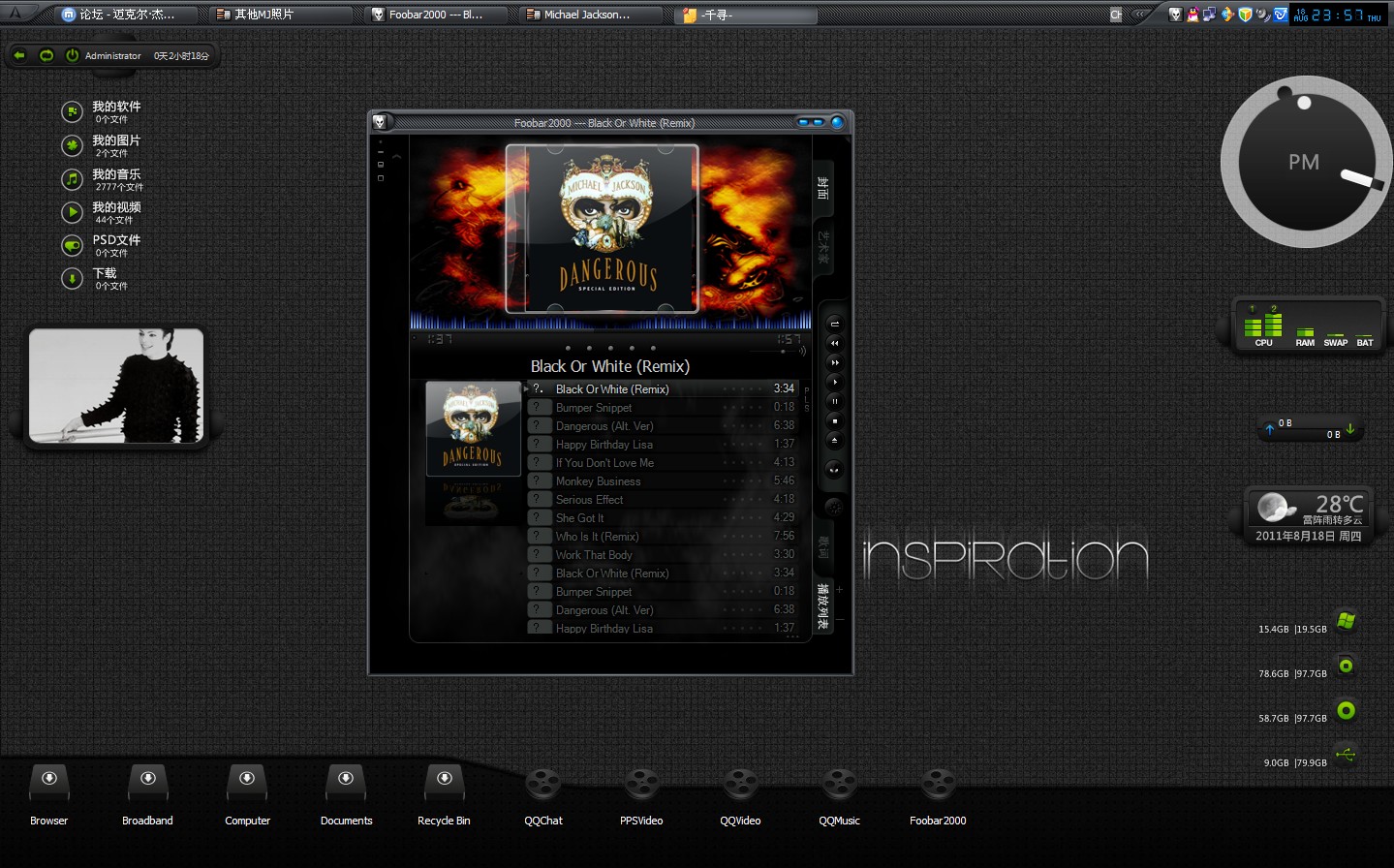Select the Serious Effect track
Viewport: 1394px width, 868px height.
(662, 500)
